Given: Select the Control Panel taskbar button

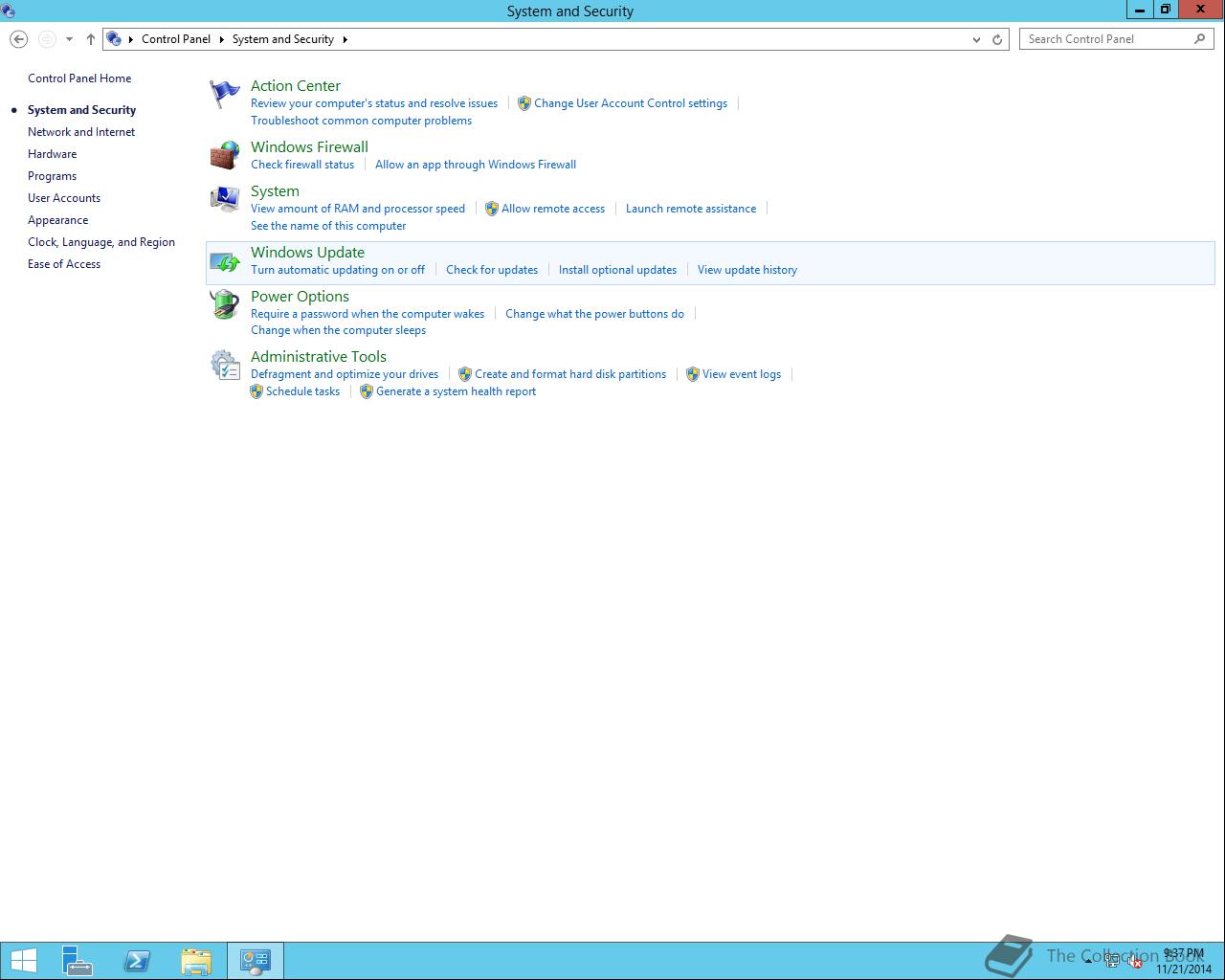Looking at the screenshot, I should pos(255,961).
